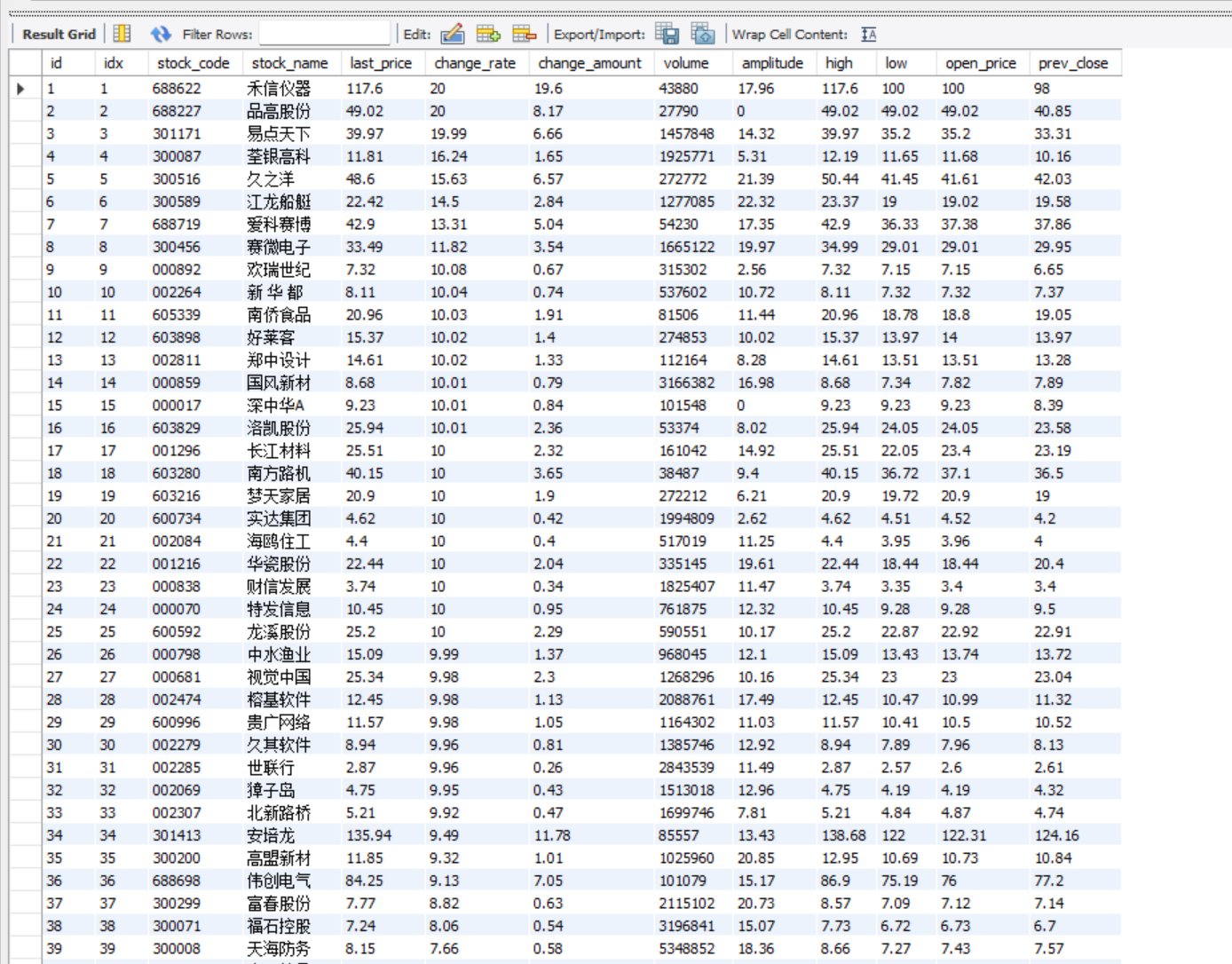Select stock code cell 603898

click(195, 338)
